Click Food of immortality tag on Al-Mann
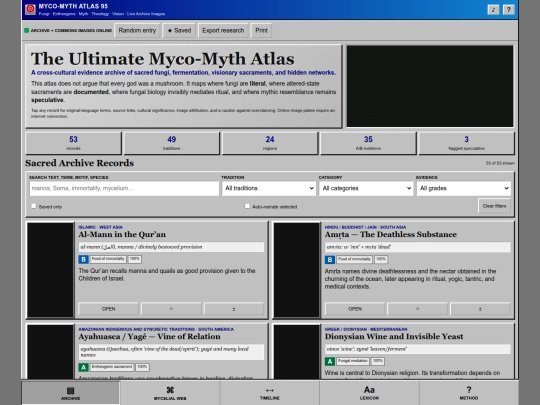 tap(108, 259)
